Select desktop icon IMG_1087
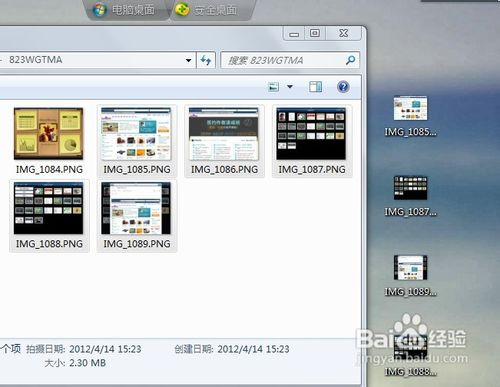The height and width of the screenshot is (387, 500). coord(410,196)
